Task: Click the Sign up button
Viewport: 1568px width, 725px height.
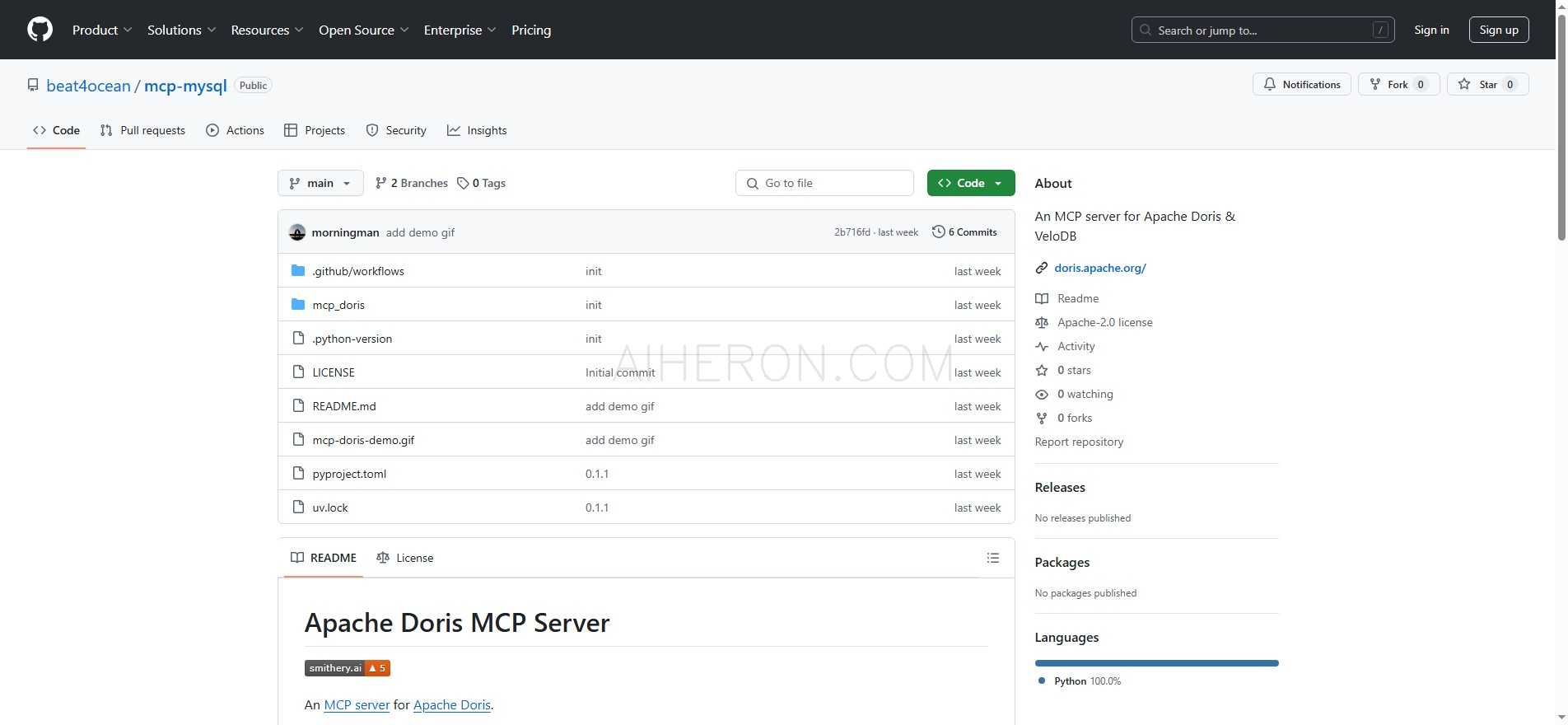Action: click(x=1499, y=30)
